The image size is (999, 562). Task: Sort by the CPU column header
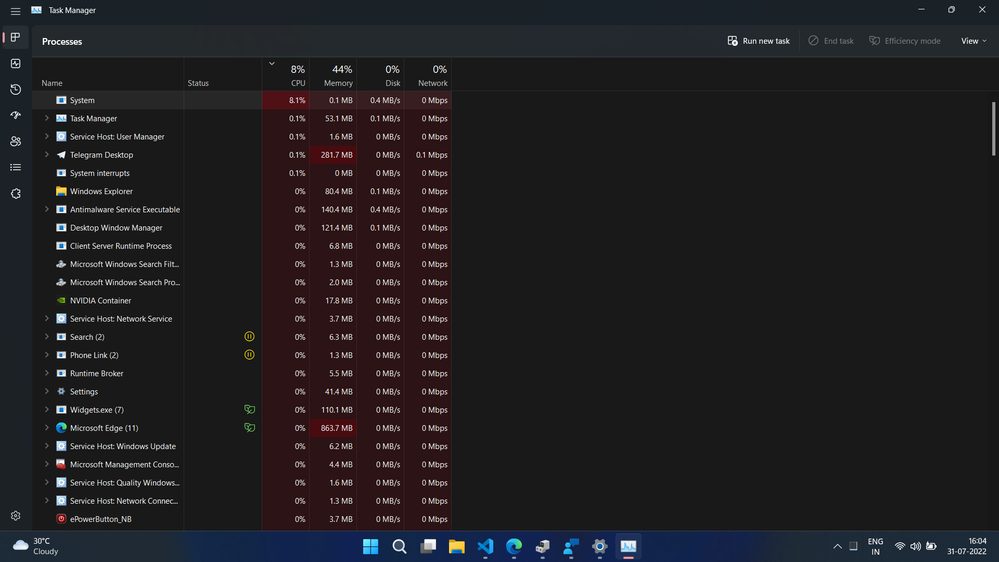[x=285, y=75]
